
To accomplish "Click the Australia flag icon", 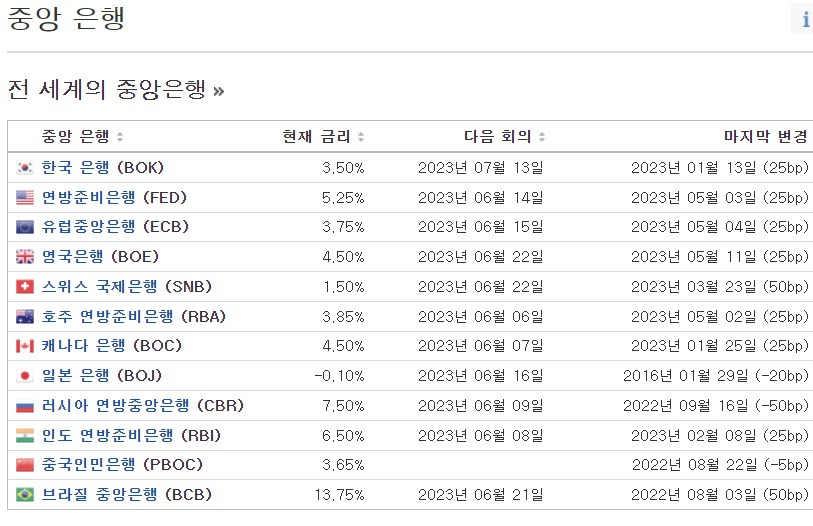I will 25,316.
